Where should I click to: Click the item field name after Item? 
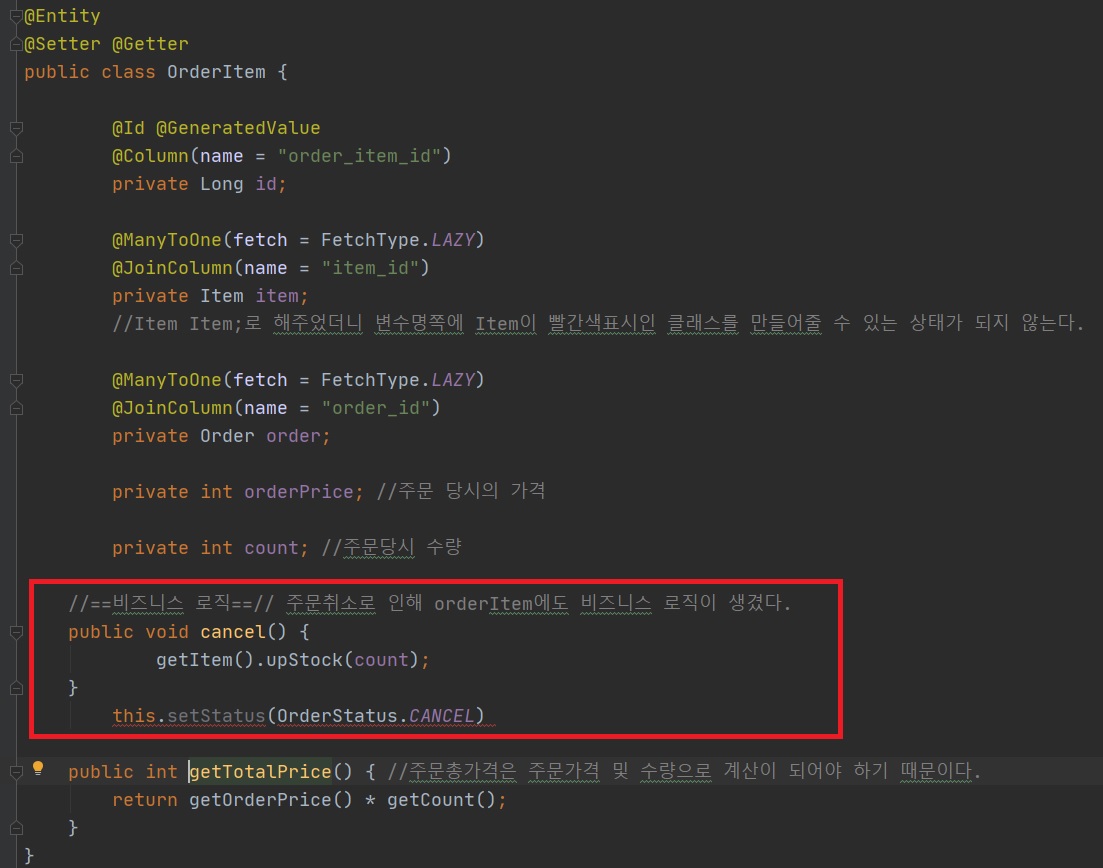click(x=277, y=295)
